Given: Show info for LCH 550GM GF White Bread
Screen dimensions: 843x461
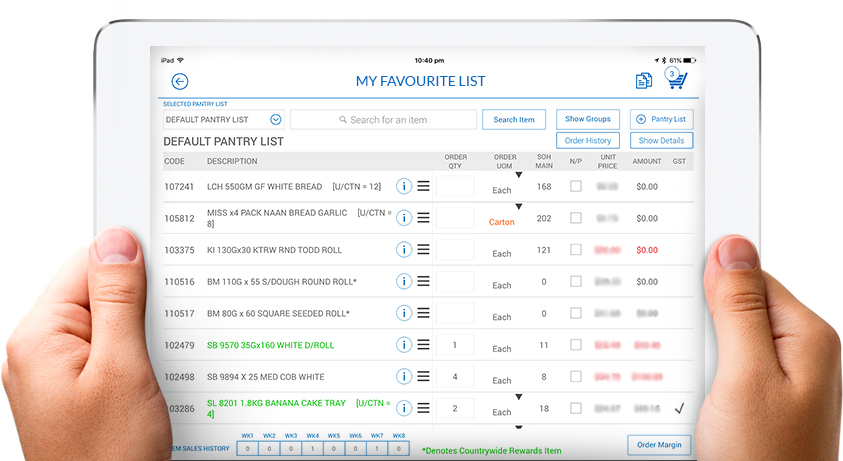Looking at the screenshot, I should point(404,186).
